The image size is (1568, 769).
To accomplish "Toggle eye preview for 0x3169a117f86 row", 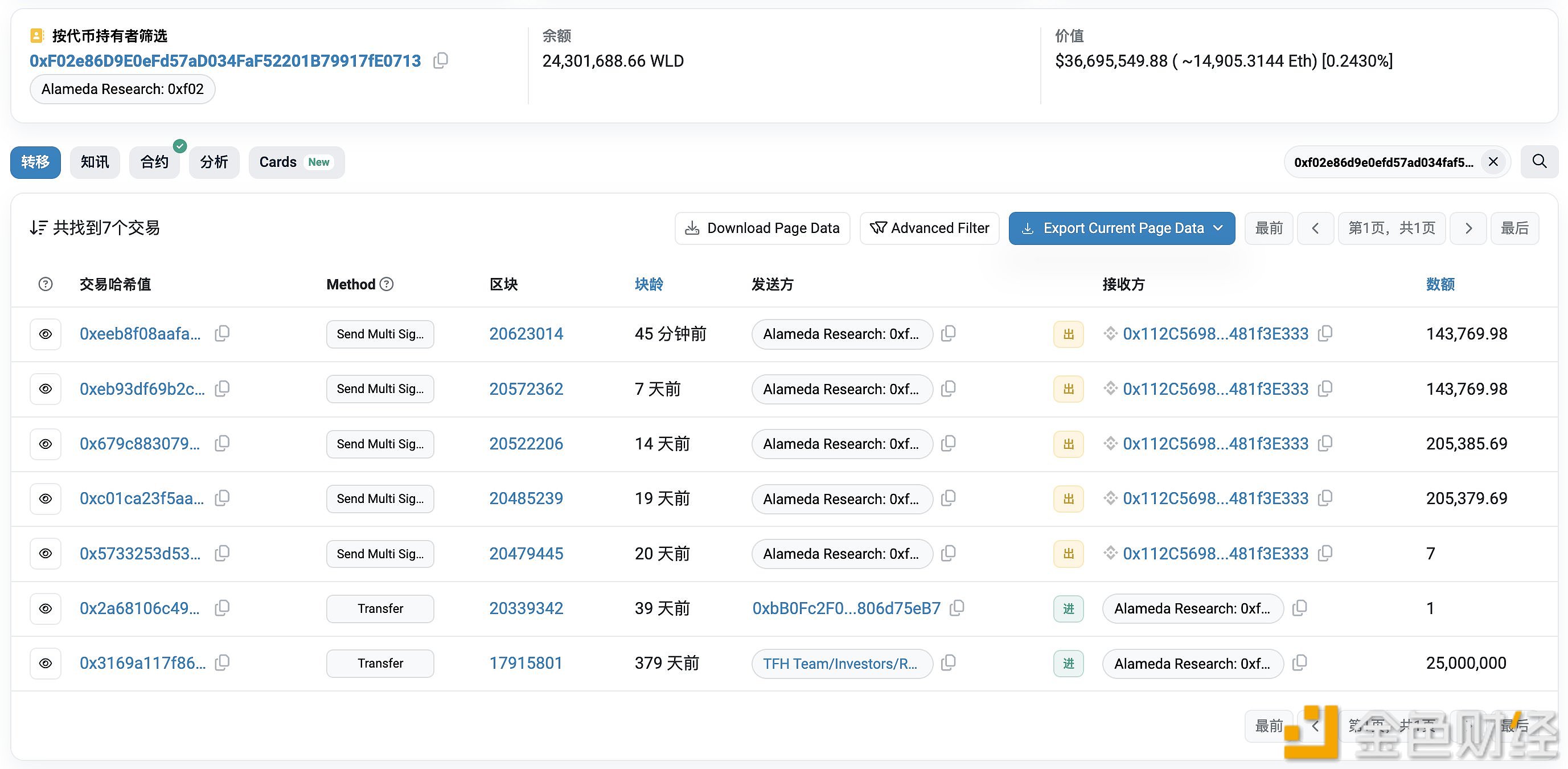I will [x=46, y=663].
